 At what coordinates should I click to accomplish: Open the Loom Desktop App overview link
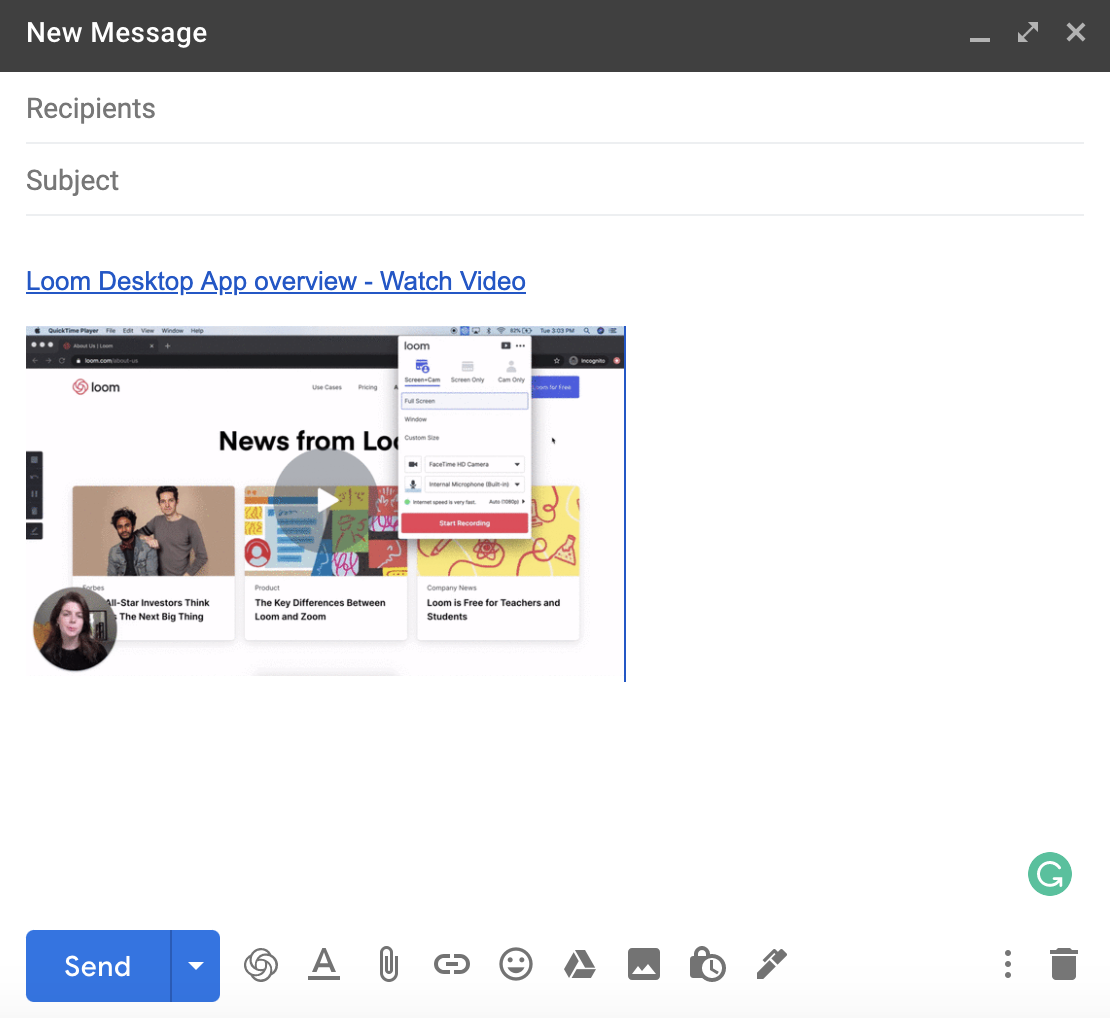click(276, 281)
